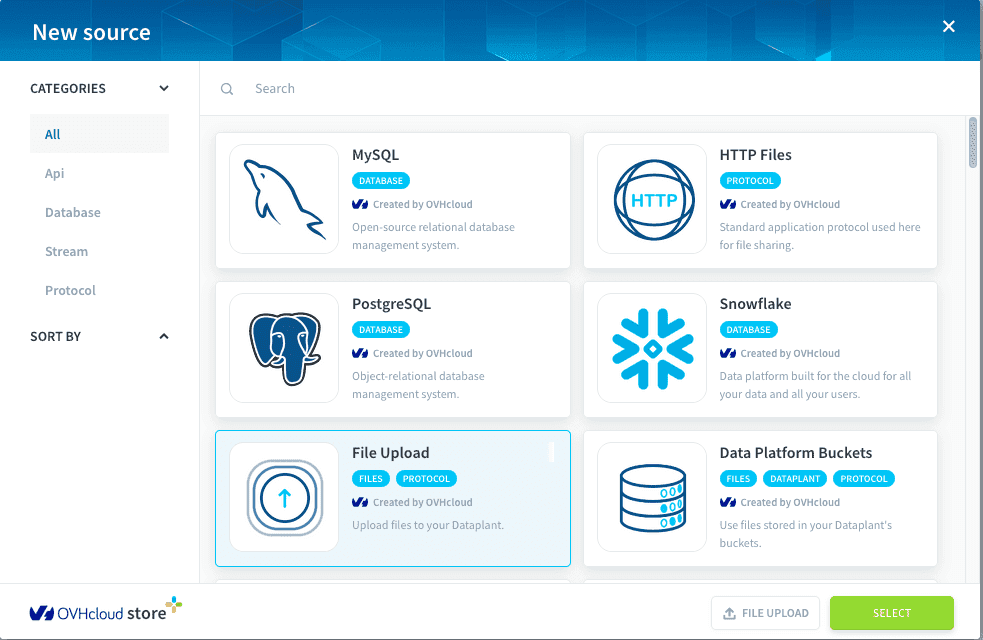Image resolution: width=983 pixels, height=640 pixels.
Task: Click the File Upload arrow icon
Action: pyautogui.click(x=285, y=498)
